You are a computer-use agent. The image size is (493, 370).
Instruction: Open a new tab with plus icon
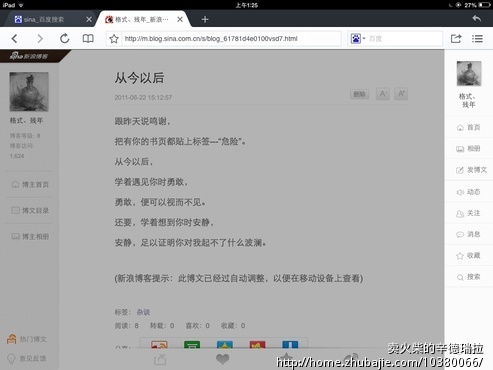(205, 20)
